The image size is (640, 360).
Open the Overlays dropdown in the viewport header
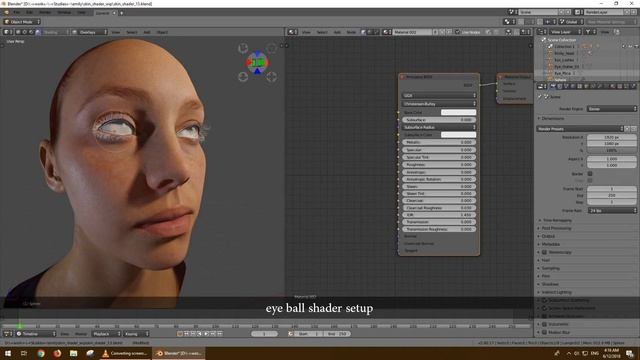[90, 32]
